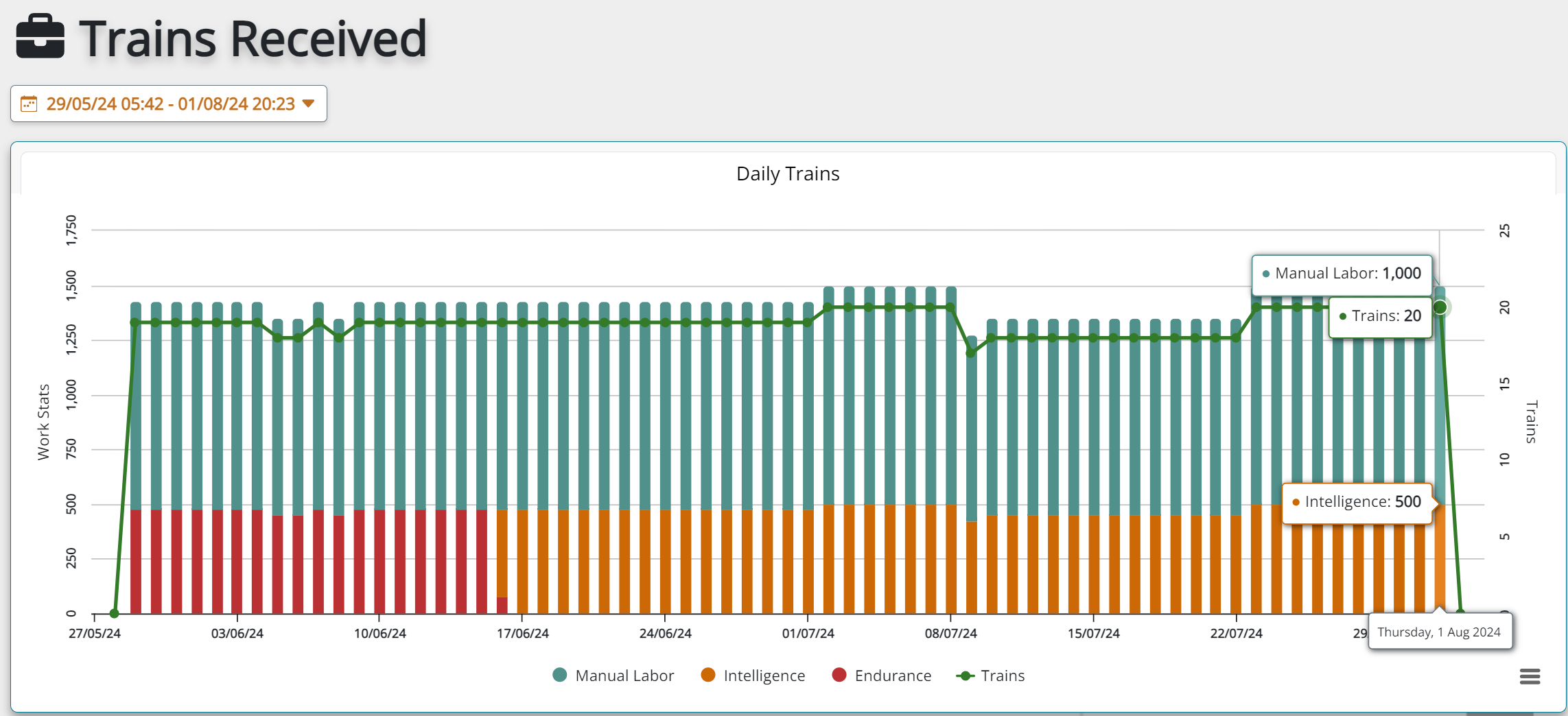The image size is (1568, 716).
Task: Expand the date range dropdown arrow
Action: click(309, 104)
